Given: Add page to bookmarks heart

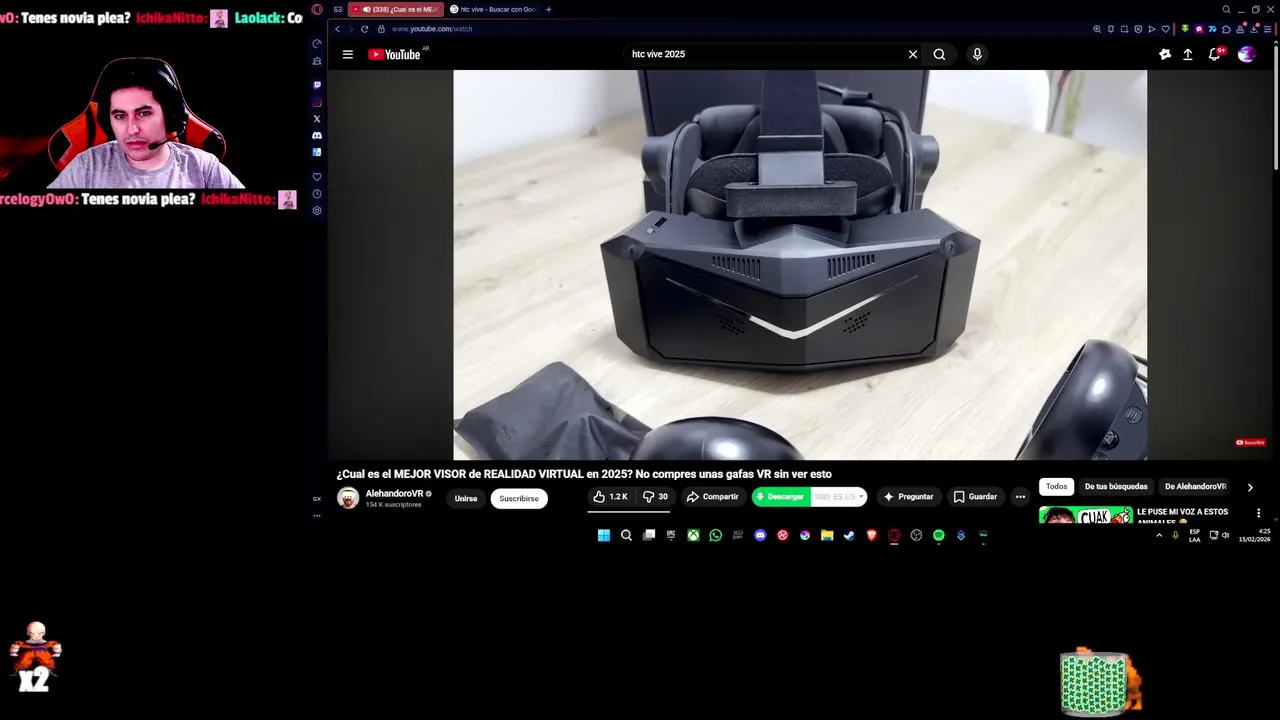Looking at the screenshot, I should pos(1165,29).
